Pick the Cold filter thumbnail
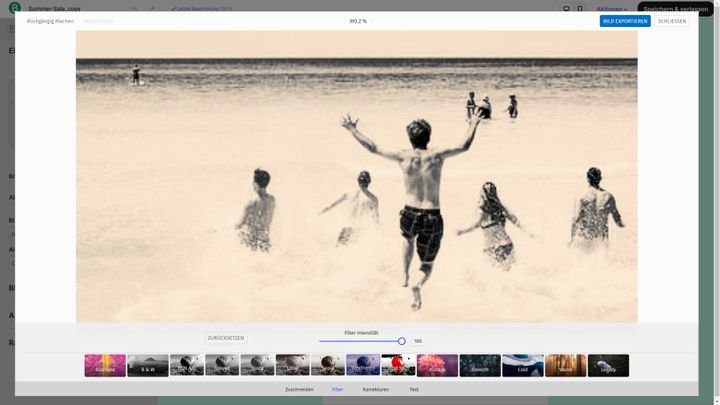Screen dimensions: 720x405 tap(523, 366)
